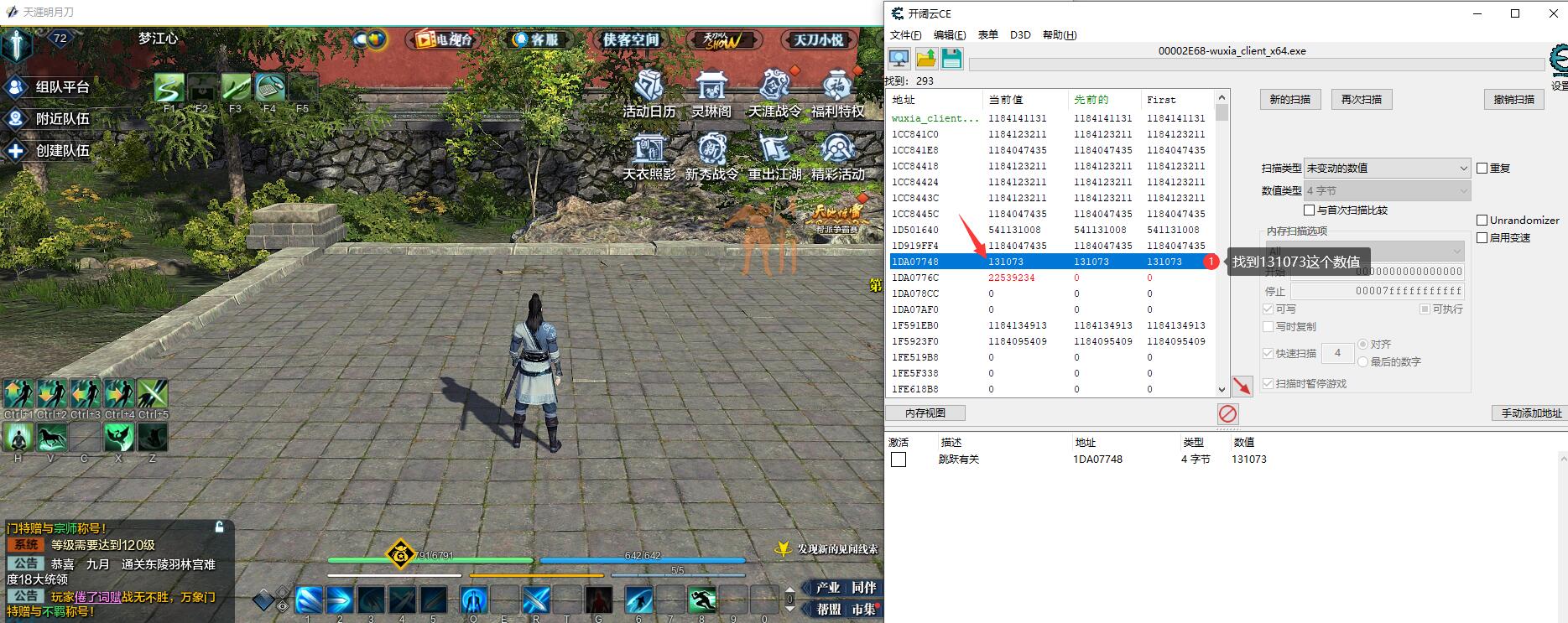The width and height of the screenshot is (1568, 623).
Task: Enable the 启用变速 speedhack checkbox
Action: [x=1482, y=237]
